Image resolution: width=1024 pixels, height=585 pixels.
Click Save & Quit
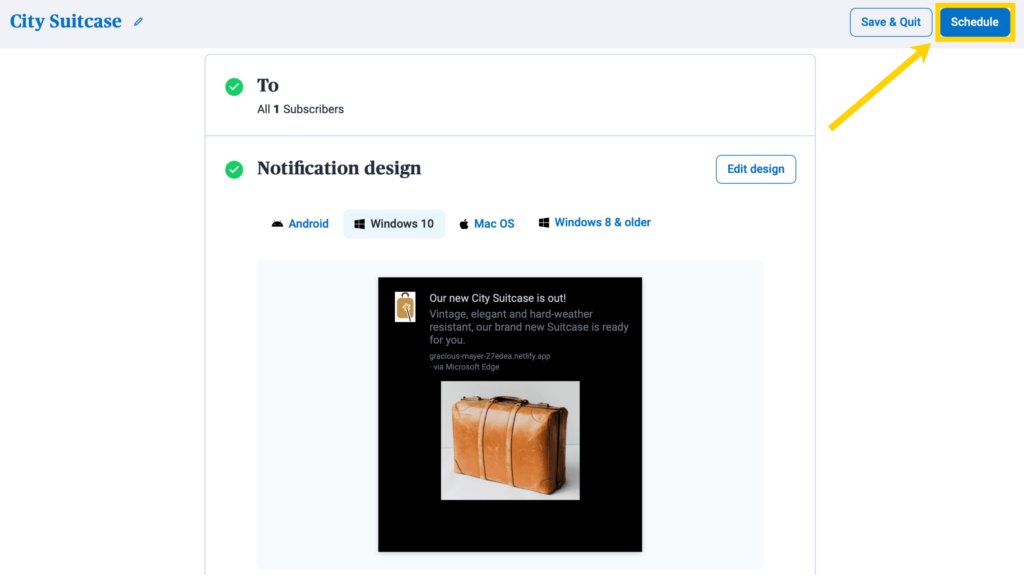891,22
